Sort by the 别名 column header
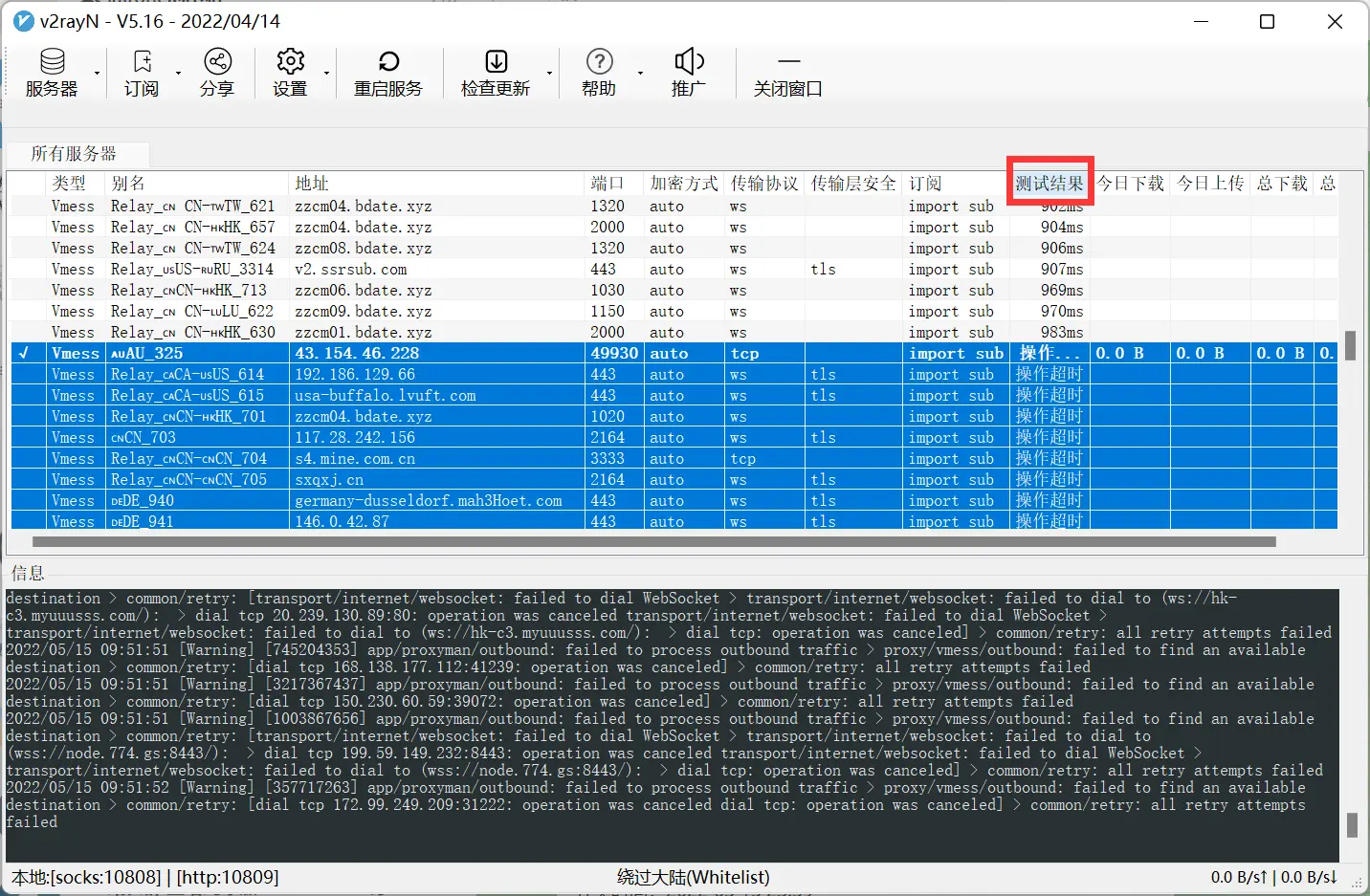 pos(196,184)
